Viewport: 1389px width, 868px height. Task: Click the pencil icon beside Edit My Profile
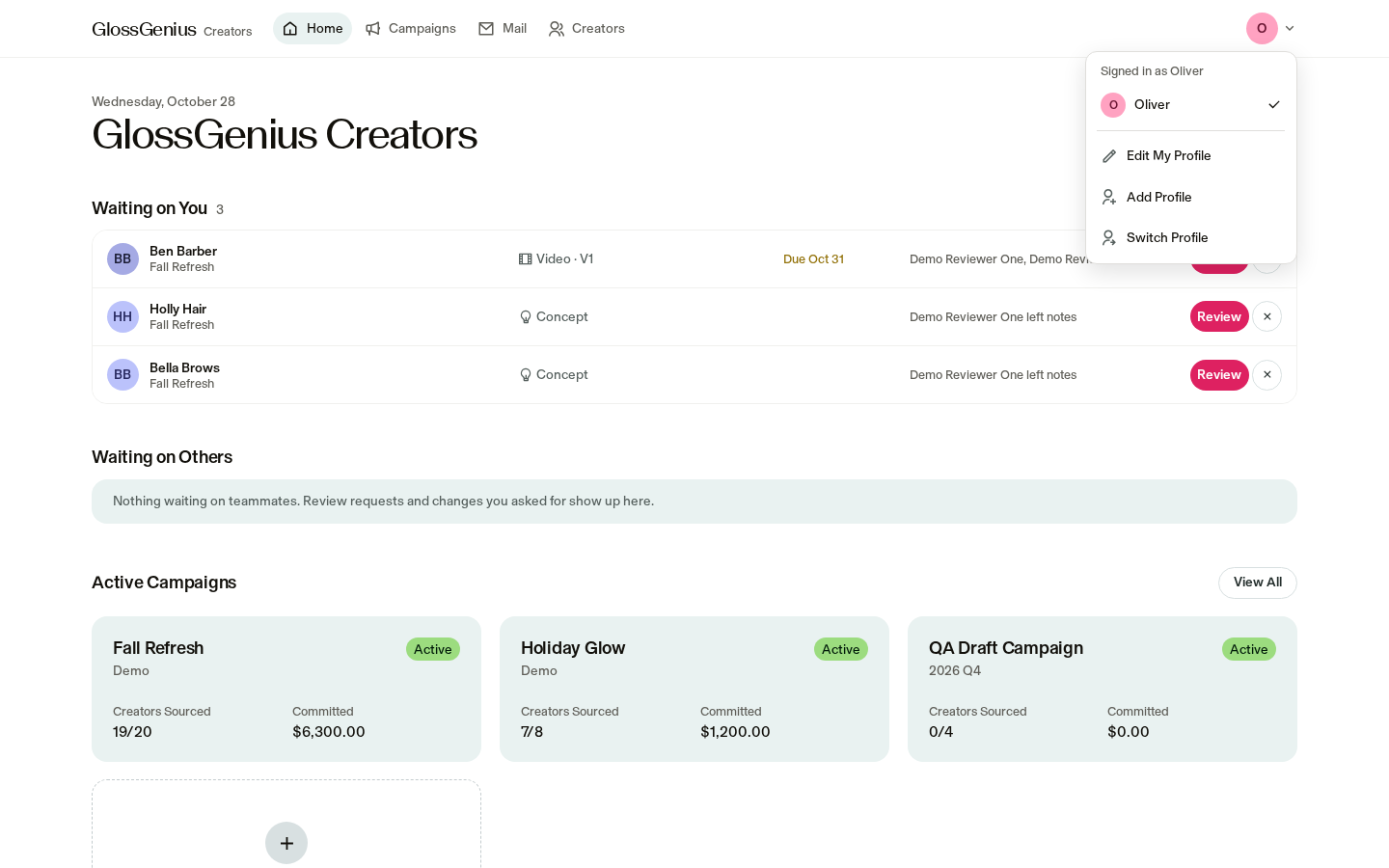(1109, 156)
